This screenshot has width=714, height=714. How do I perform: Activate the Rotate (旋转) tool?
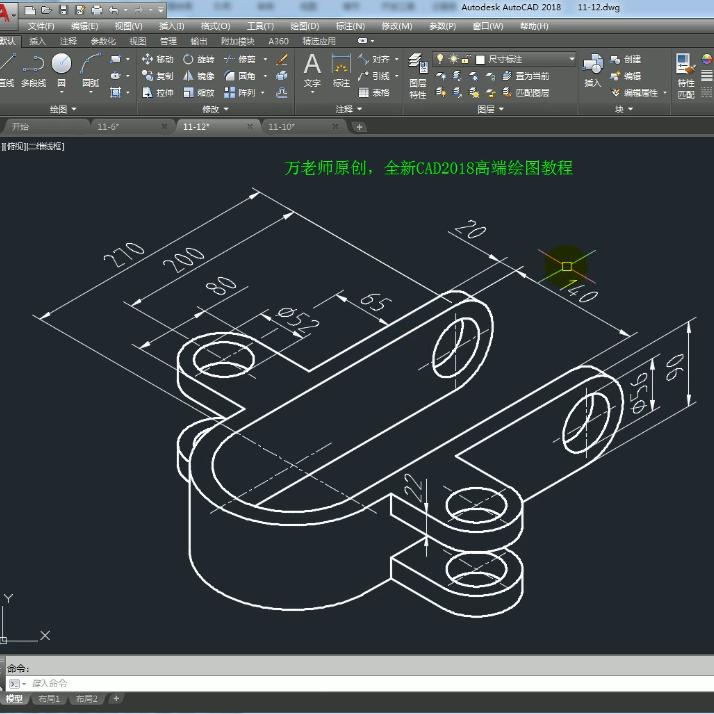coord(199,59)
